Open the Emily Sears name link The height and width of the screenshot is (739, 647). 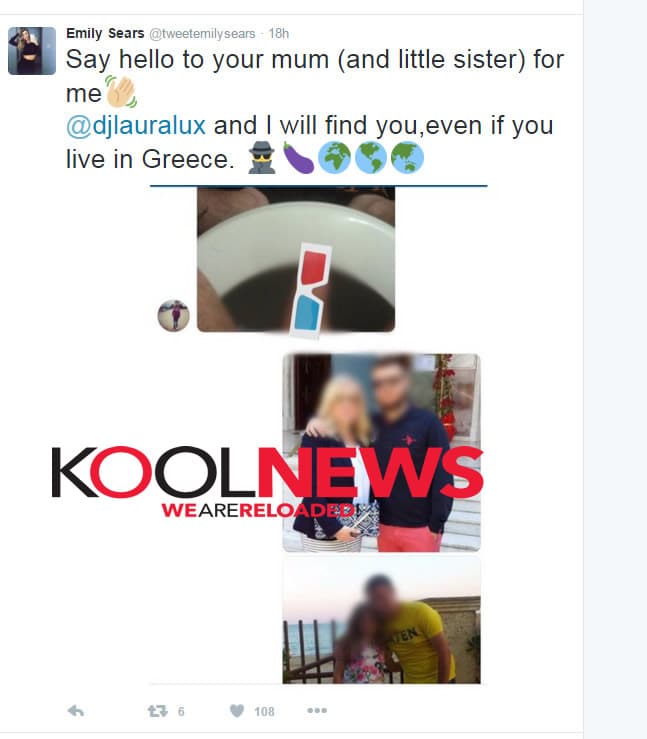105,33
